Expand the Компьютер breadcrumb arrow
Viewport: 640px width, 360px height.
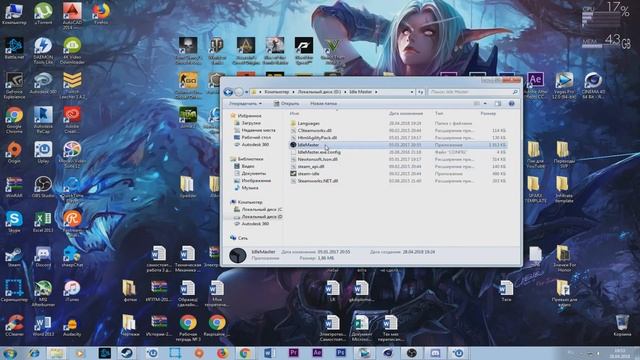coord(293,92)
